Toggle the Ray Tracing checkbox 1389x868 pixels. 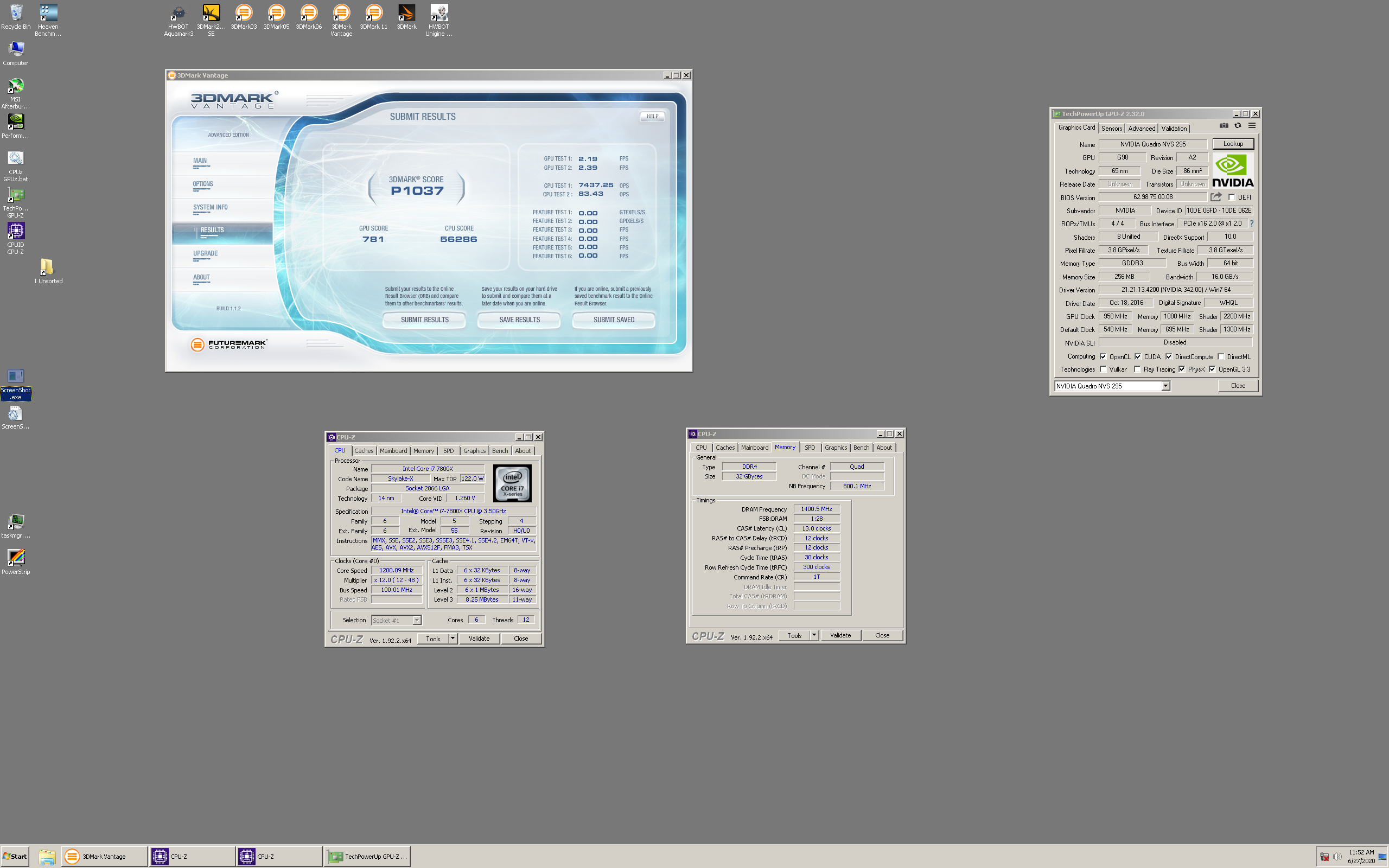tap(1137, 369)
